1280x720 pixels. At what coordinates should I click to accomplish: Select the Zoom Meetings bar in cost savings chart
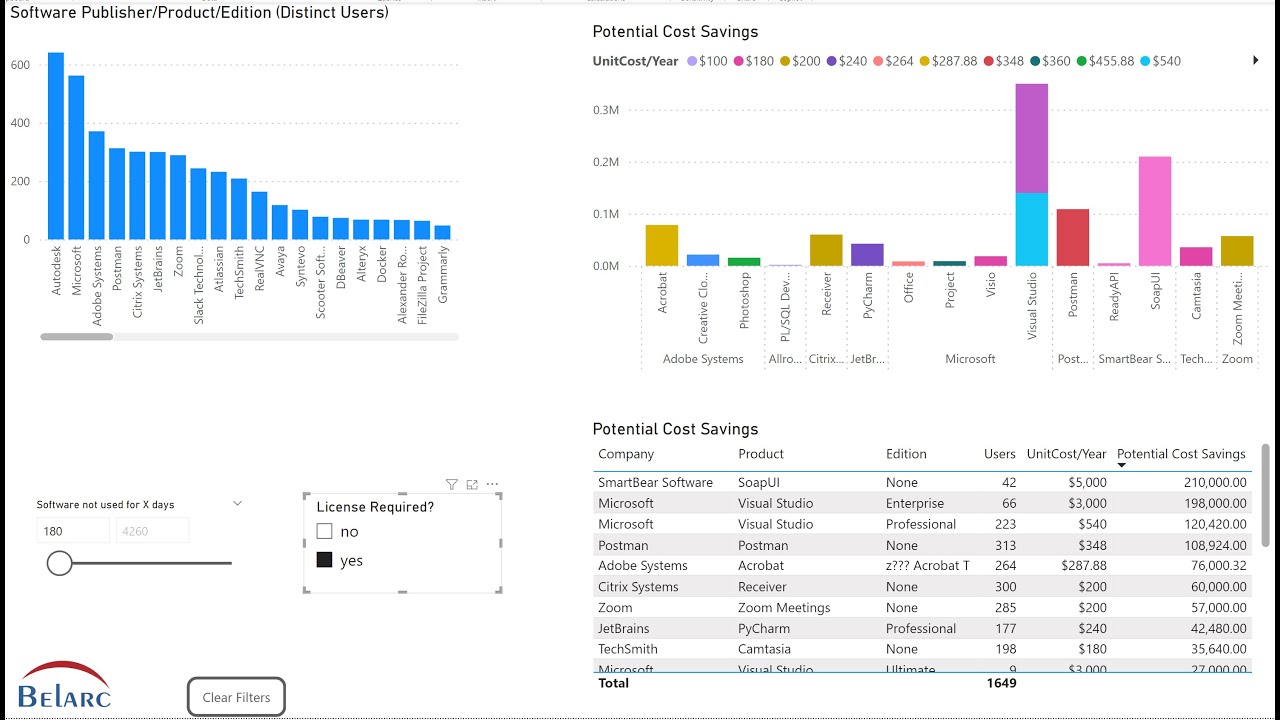(1237, 251)
